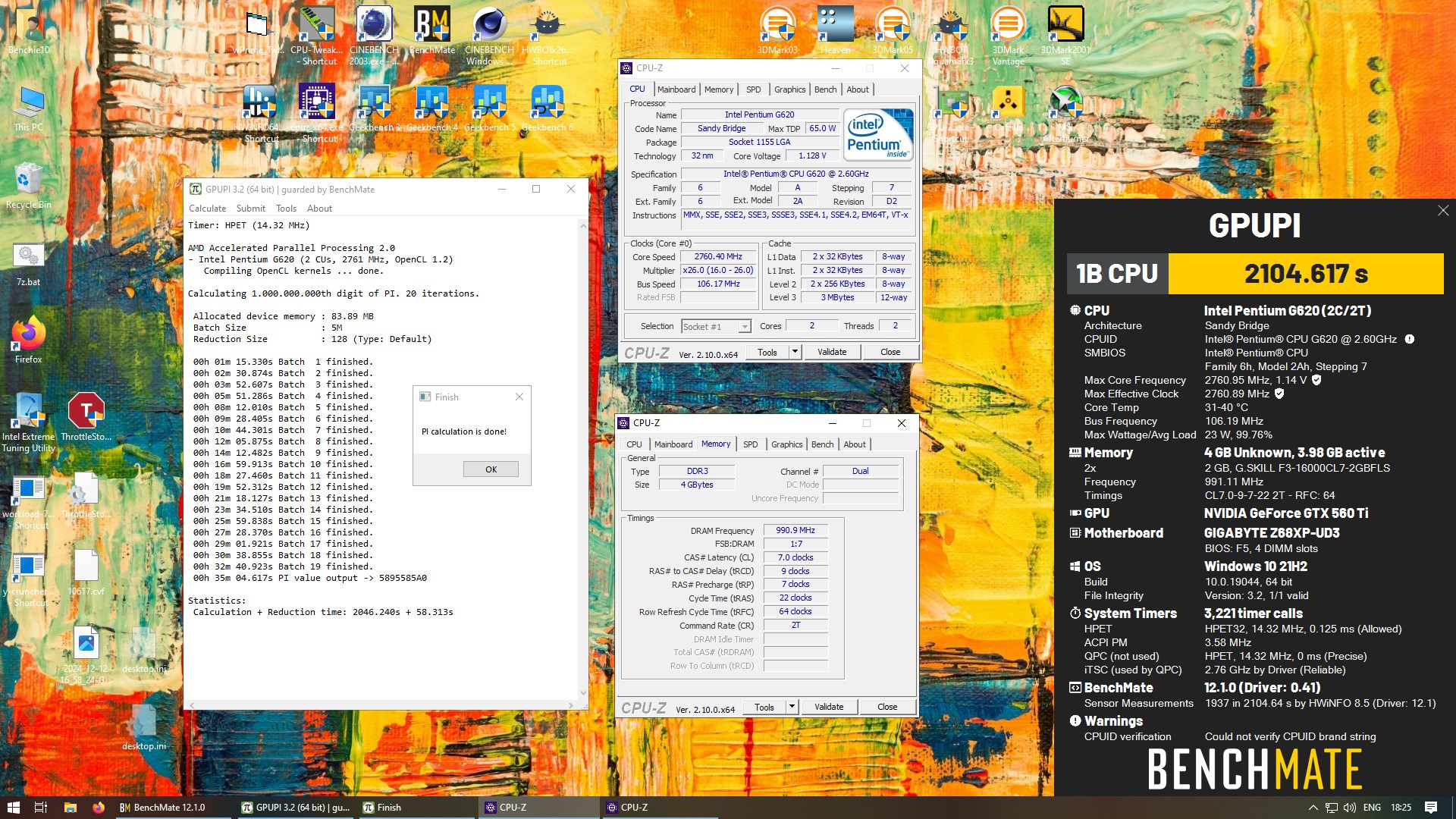The image size is (1456, 819).
Task: Click Close button in the bottom CPU-Z window
Action: (x=887, y=707)
